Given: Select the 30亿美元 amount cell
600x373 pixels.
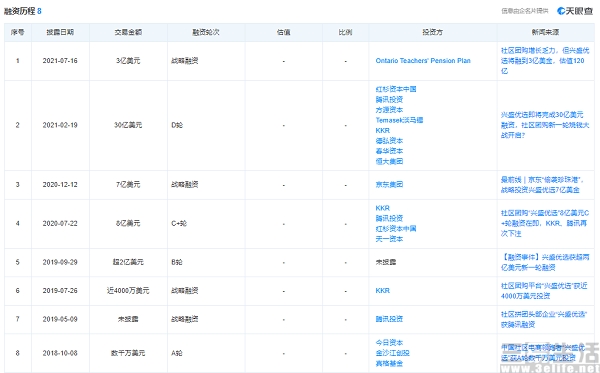Looking at the screenshot, I should tap(128, 125).
